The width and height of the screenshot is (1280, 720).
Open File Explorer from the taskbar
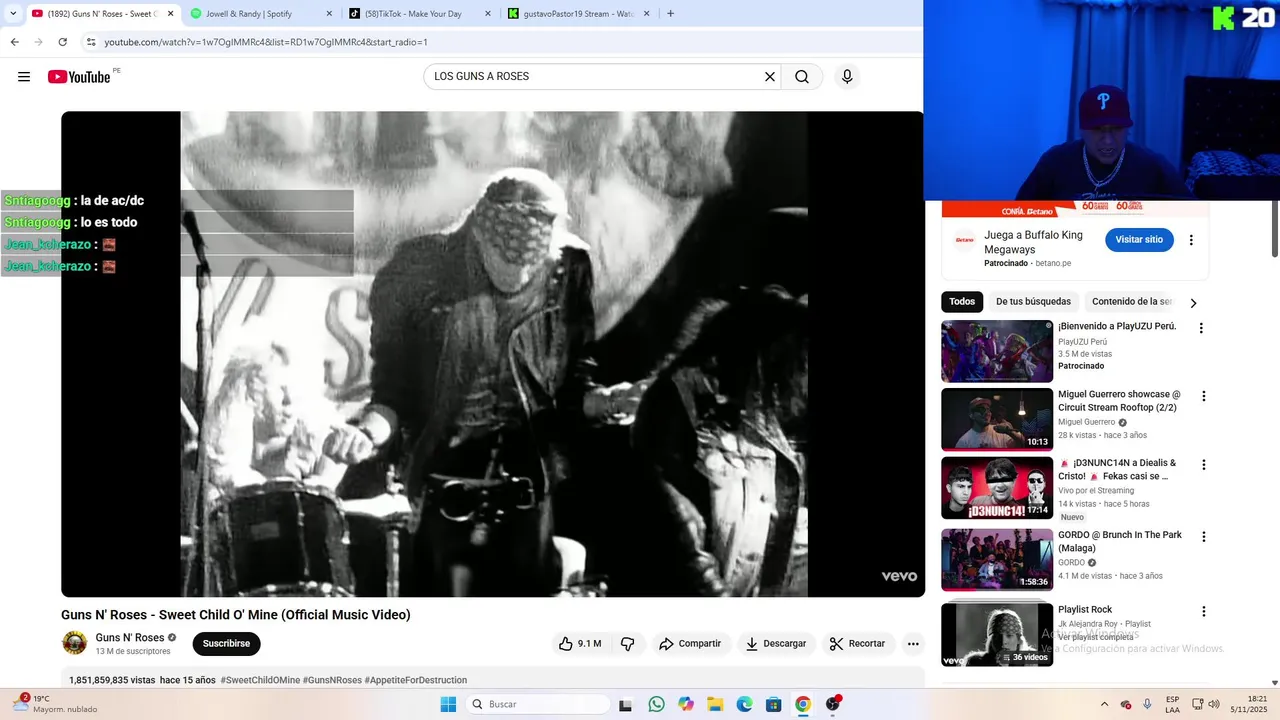(715, 704)
